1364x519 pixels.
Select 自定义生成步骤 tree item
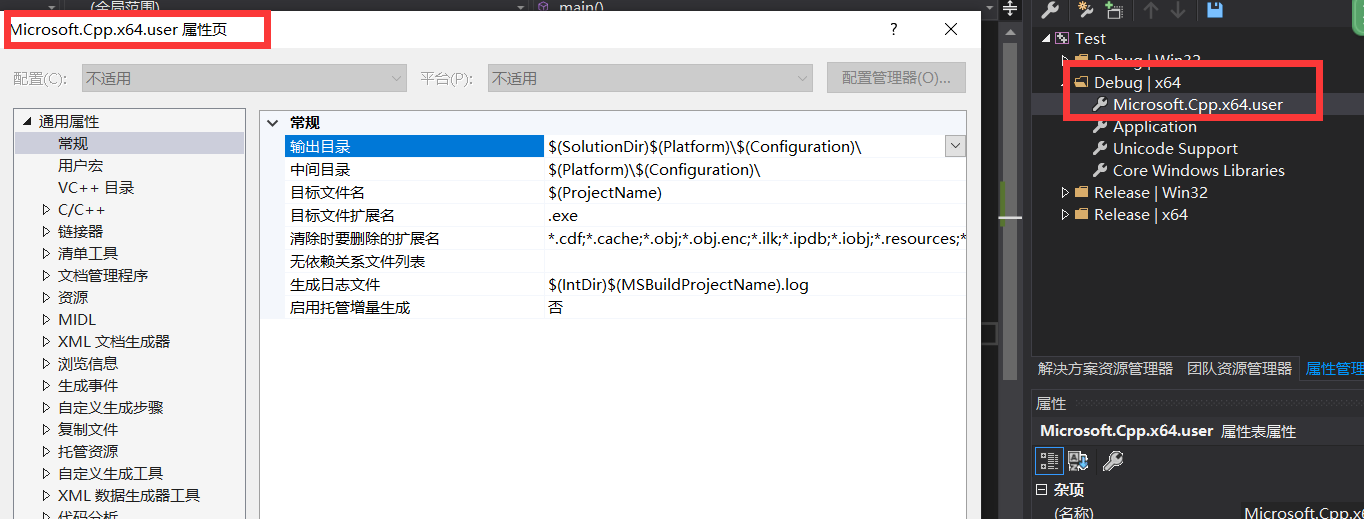point(110,408)
